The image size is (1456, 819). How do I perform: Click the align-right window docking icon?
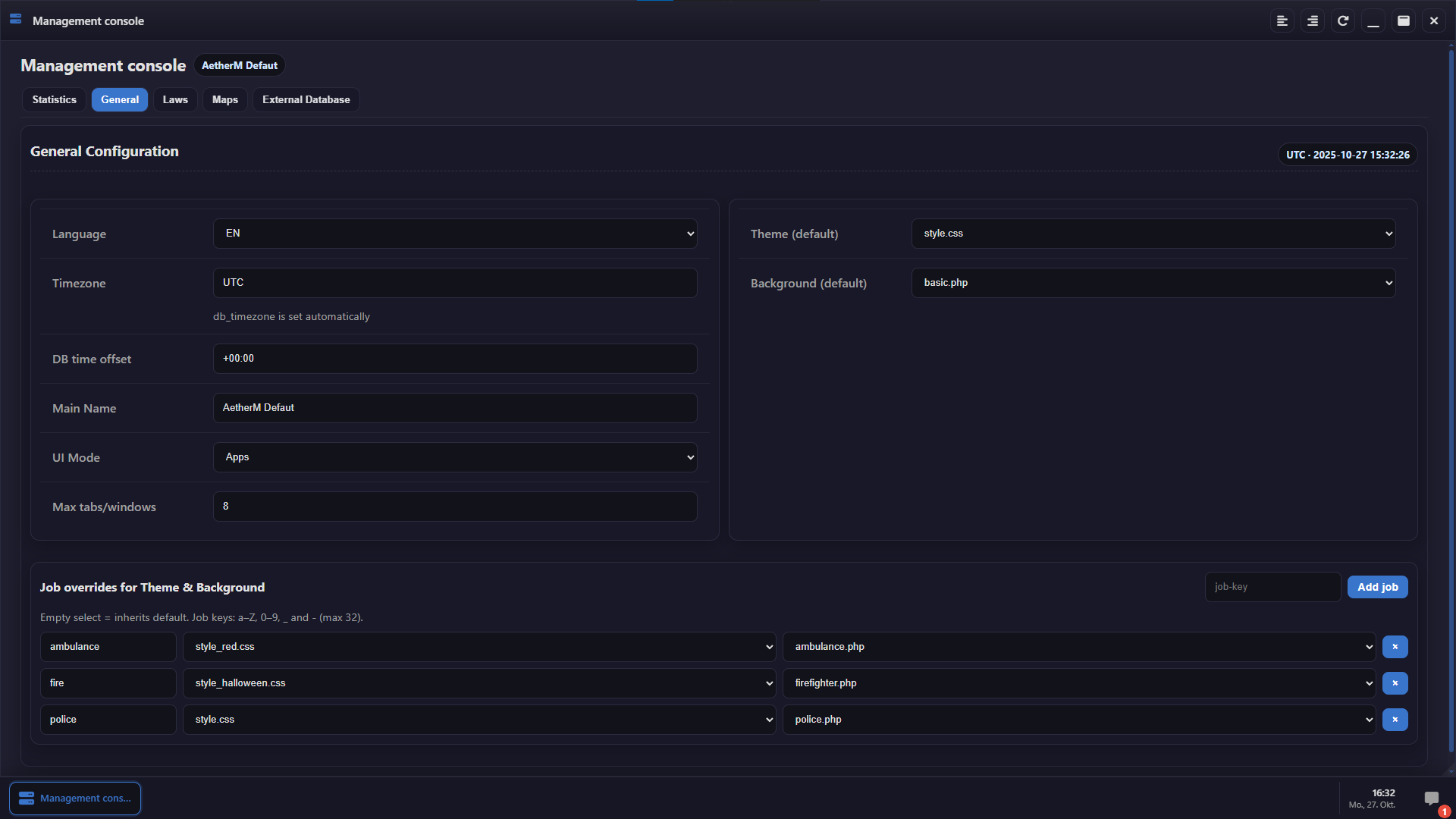pyautogui.click(x=1313, y=20)
